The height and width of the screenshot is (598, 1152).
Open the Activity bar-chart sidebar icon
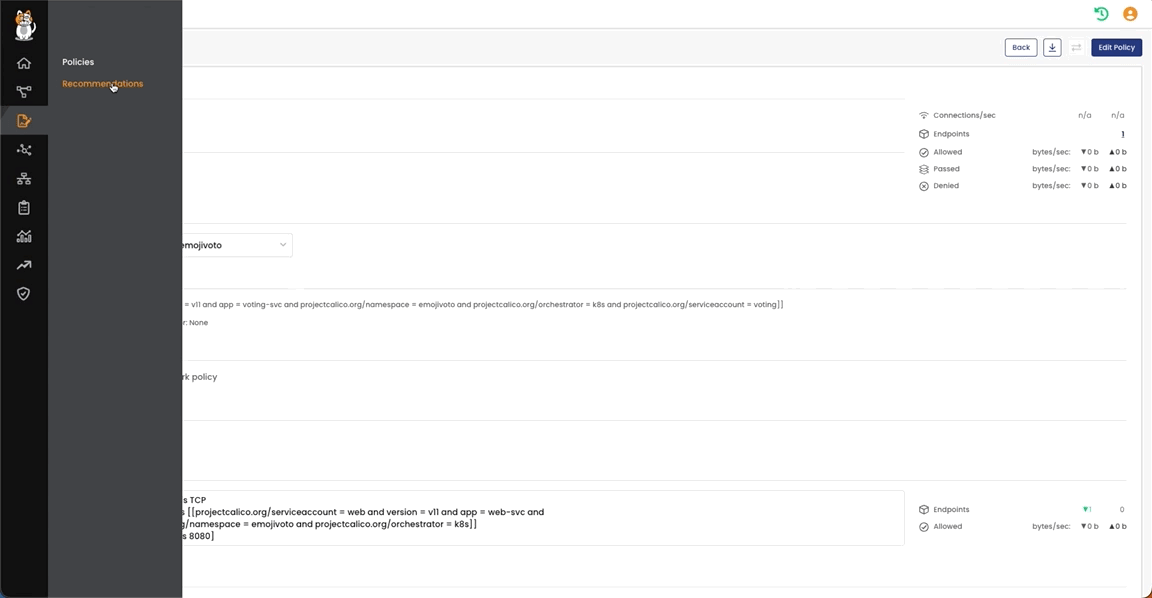tap(24, 237)
